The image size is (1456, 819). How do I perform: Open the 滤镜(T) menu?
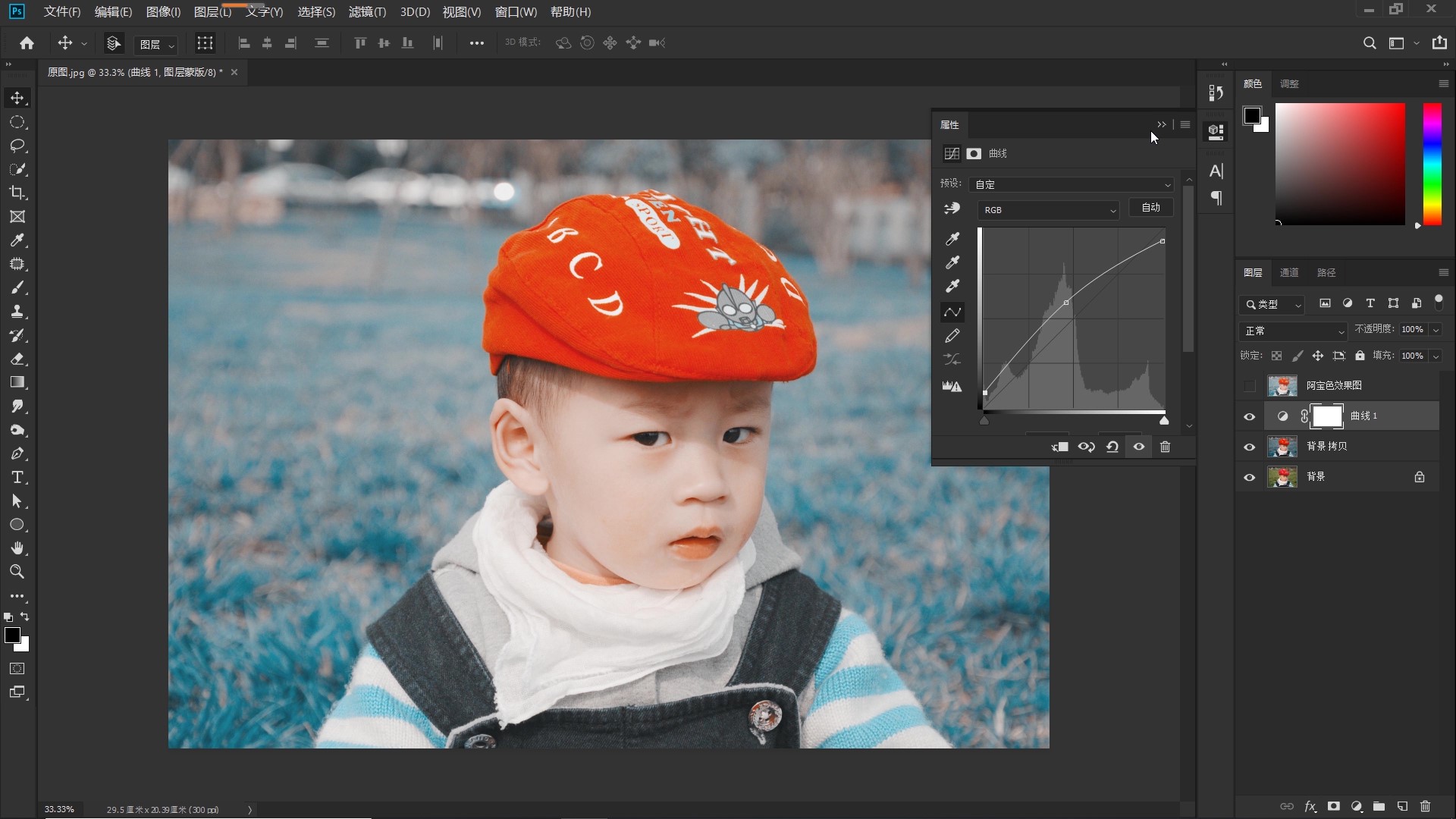click(x=367, y=12)
